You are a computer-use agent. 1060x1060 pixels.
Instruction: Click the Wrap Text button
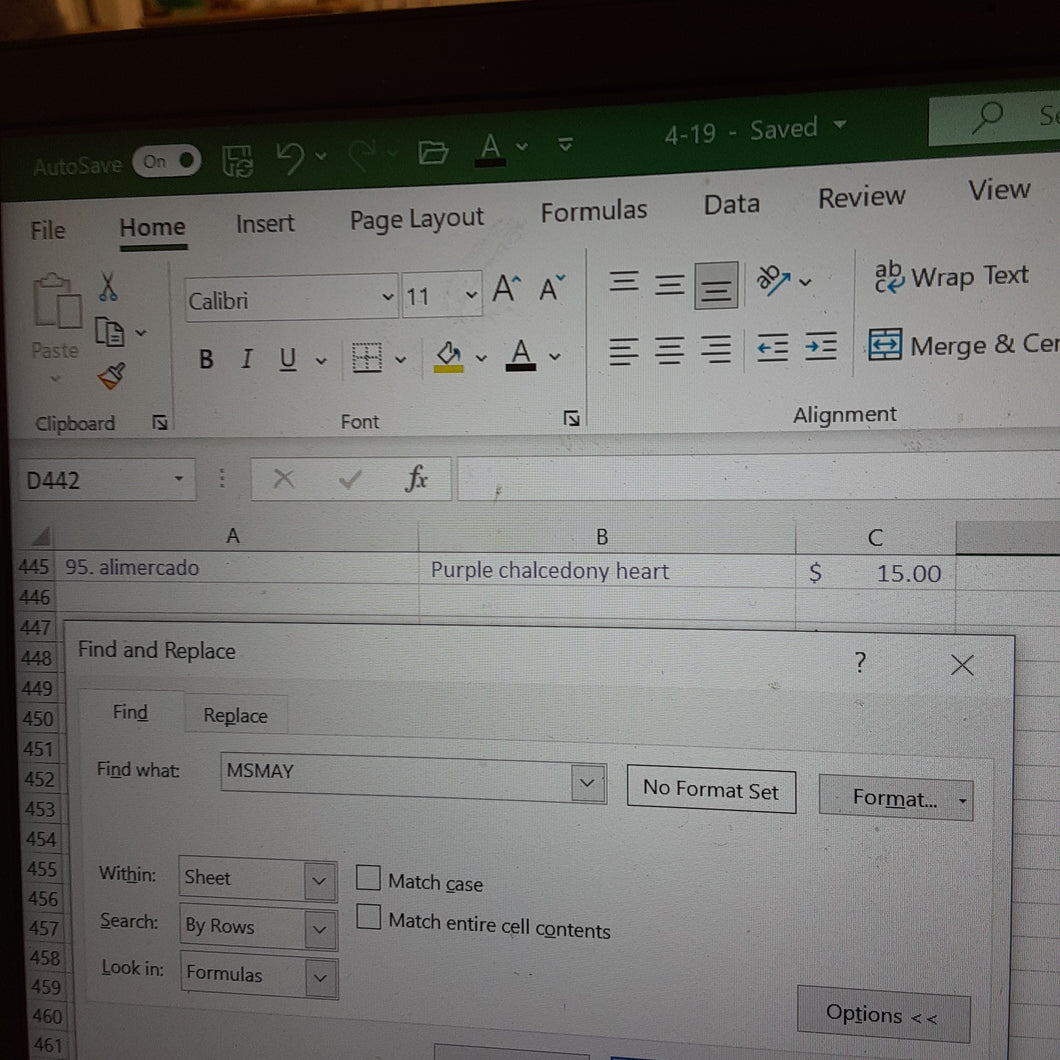951,276
